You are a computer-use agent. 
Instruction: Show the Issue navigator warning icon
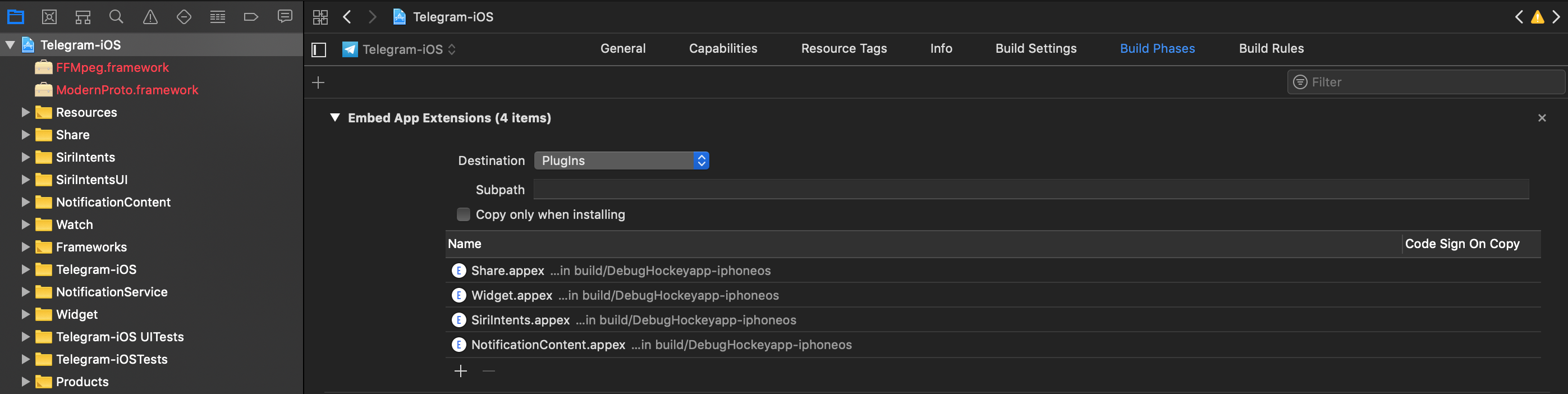click(150, 17)
